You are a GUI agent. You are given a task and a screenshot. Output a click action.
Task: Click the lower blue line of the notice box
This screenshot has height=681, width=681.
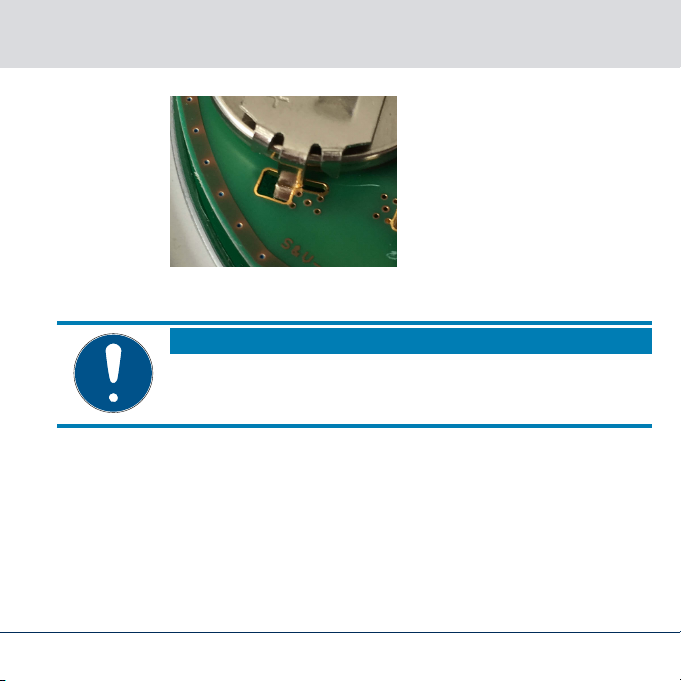pyautogui.click(x=354, y=426)
